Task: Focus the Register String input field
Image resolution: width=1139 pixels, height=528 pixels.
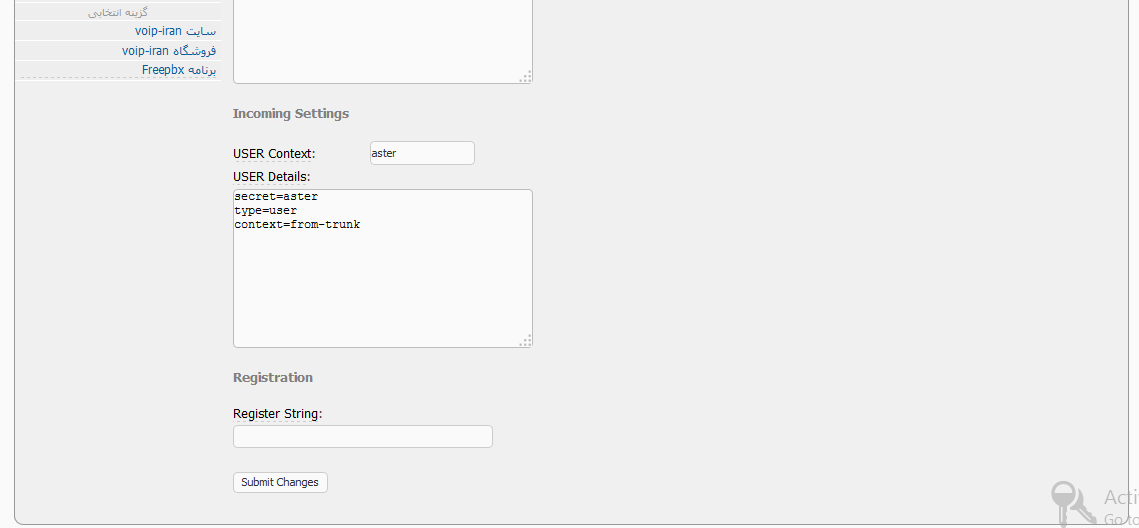Action: pos(362,437)
